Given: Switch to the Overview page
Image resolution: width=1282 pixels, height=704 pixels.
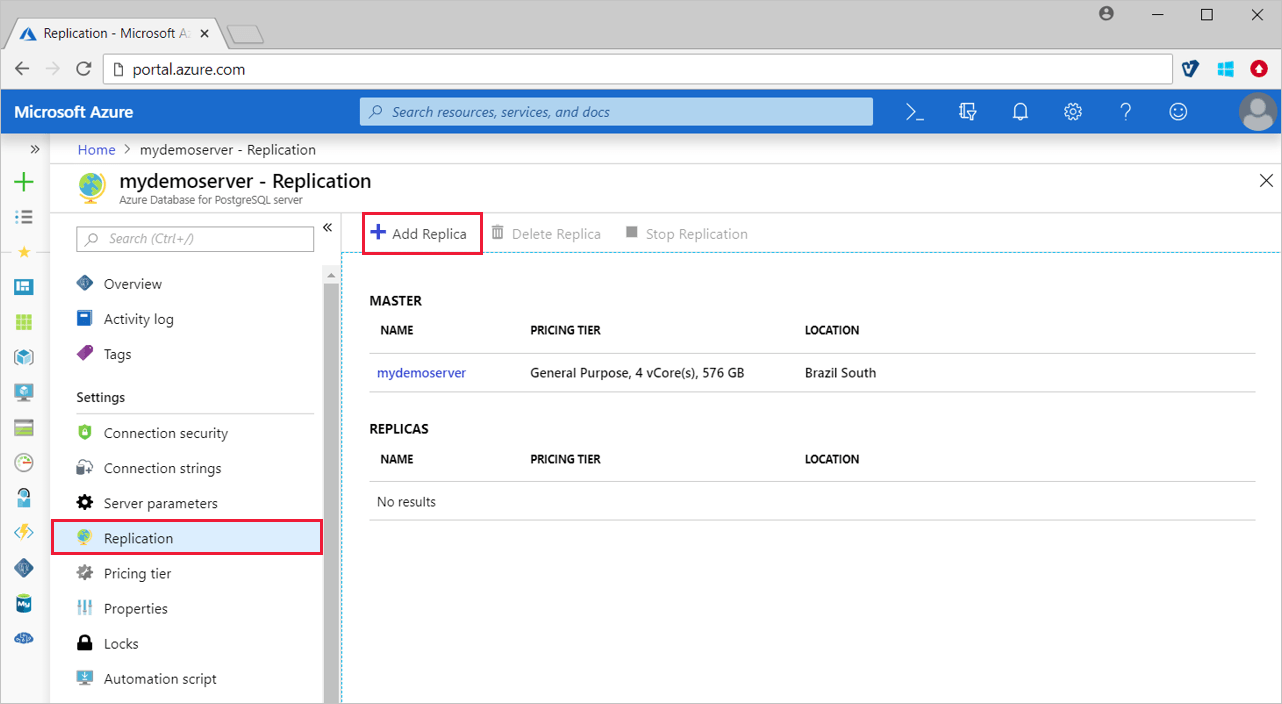Looking at the screenshot, I should (x=131, y=283).
